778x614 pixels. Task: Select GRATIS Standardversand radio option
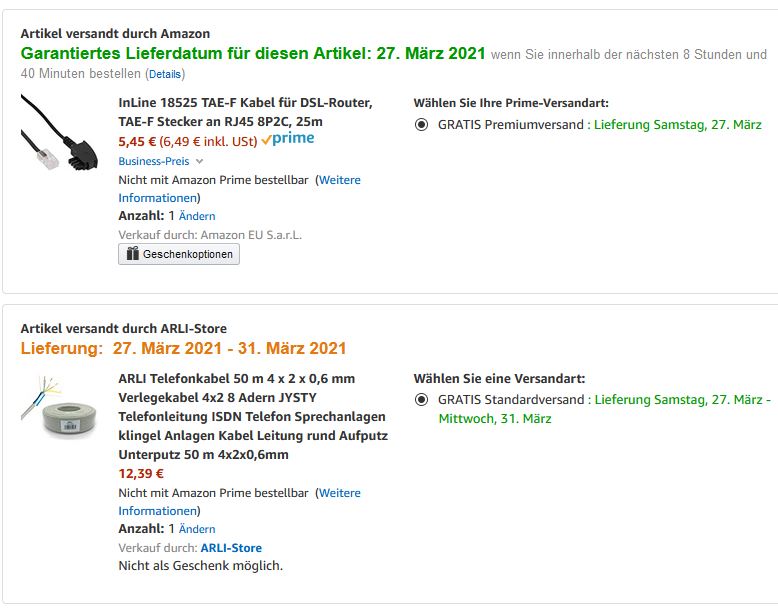[421, 400]
